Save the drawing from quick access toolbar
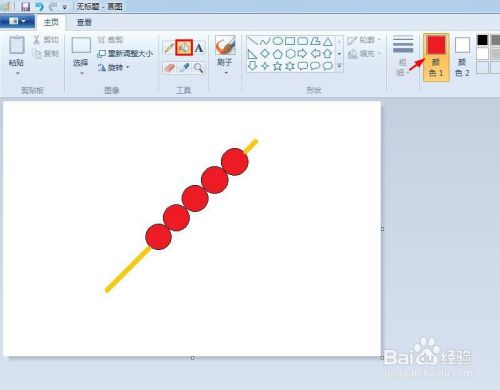The width and height of the screenshot is (500, 390). point(25,6)
